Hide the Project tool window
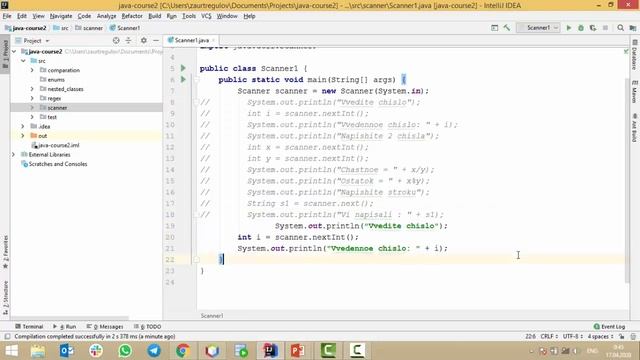This screenshot has width=640, height=360. point(156,40)
